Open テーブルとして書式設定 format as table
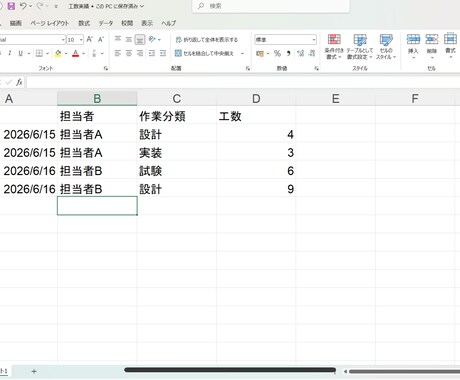 click(360, 47)
